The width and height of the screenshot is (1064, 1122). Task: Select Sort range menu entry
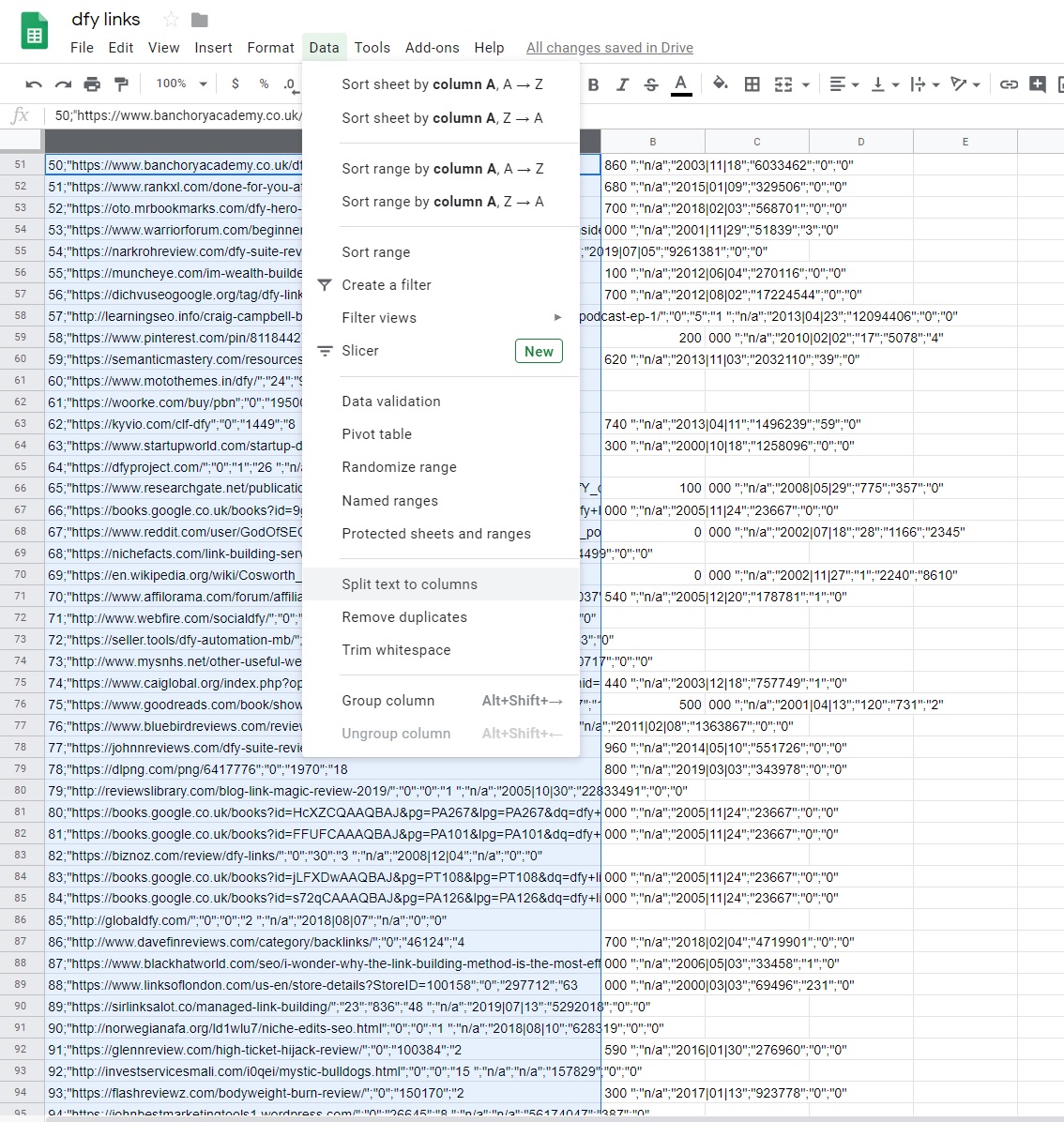[x=441, y=251]
